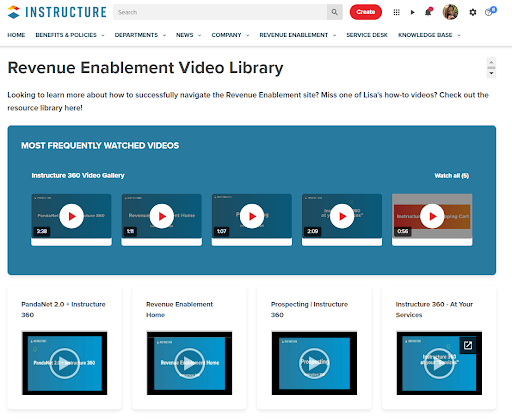Play PandaNet 2.0 + Instructure 360 card video
The image size is (512, 419).
(65, 363)
